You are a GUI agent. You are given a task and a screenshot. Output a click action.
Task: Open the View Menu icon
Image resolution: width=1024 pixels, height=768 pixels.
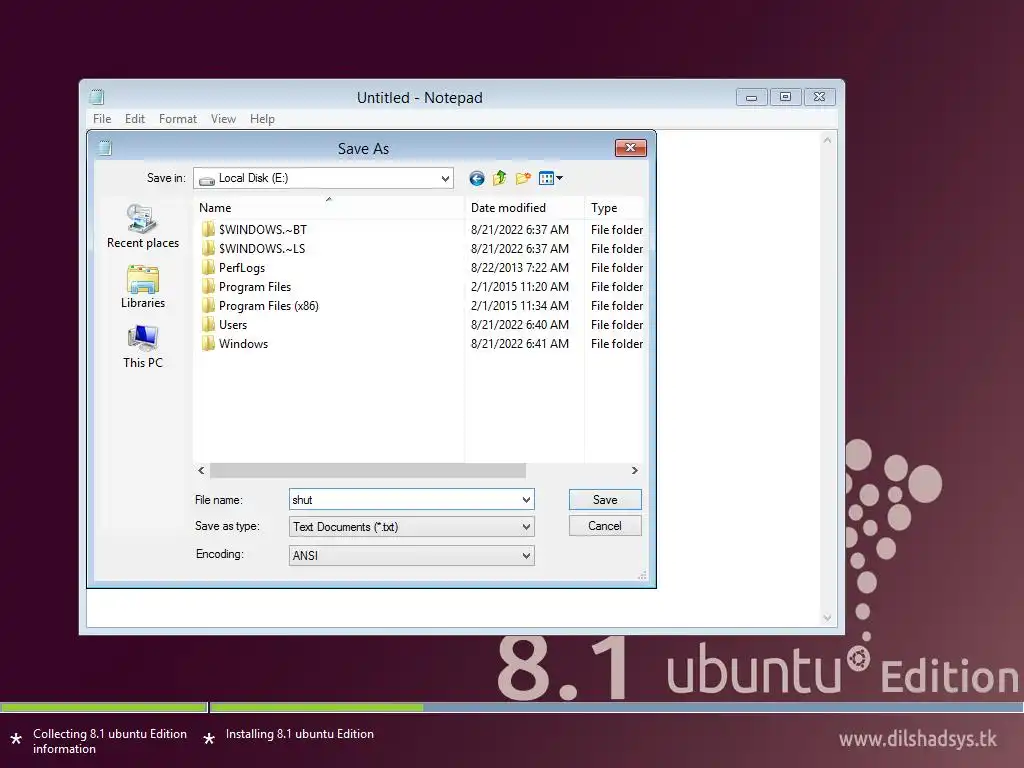coord(551,178)
